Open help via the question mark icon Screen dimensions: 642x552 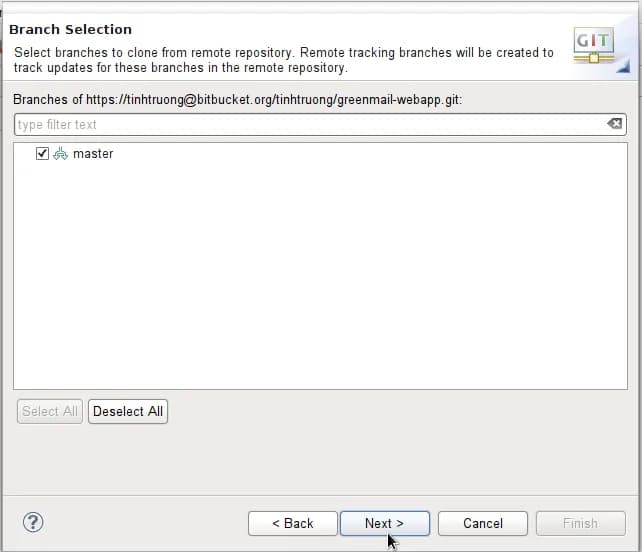[33, 522]
